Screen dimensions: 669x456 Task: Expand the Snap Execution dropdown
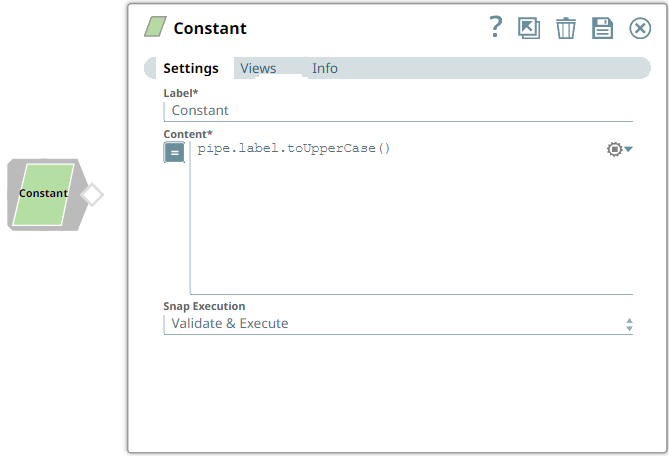click(x=397, y=324)
